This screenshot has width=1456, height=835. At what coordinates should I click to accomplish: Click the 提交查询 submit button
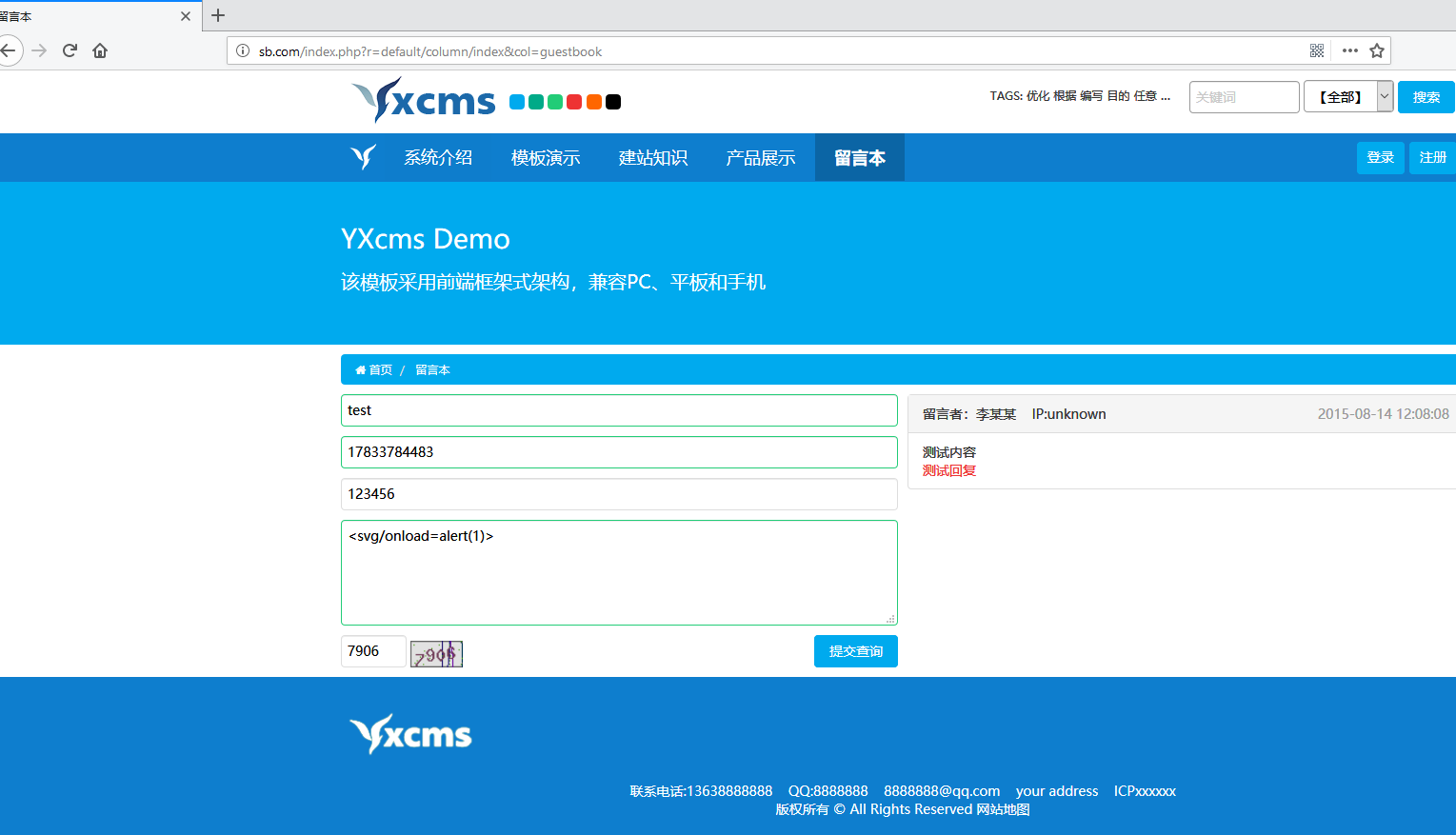[855, 651]
